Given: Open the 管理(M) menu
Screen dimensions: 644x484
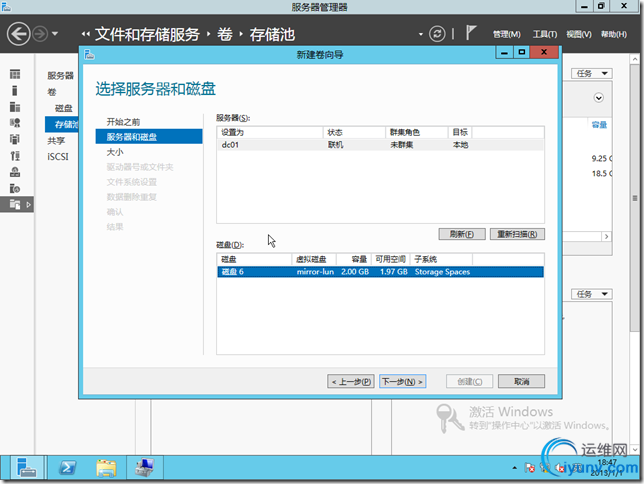Looking at the screenshot, I should (x=506, y=35).
